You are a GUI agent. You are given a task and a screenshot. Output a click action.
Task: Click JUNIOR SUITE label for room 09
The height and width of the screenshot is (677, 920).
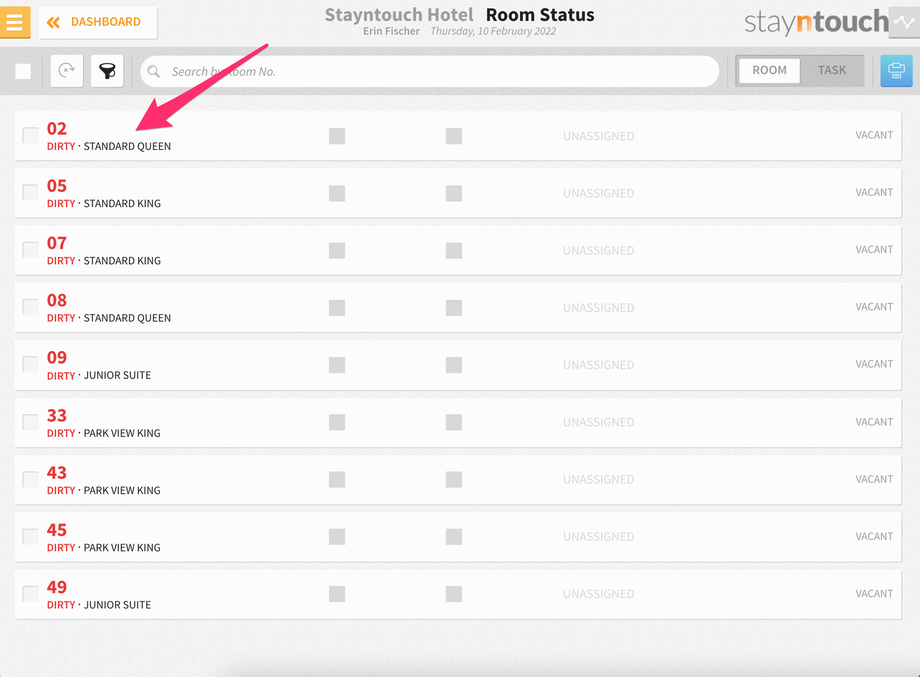coord(117,375)
